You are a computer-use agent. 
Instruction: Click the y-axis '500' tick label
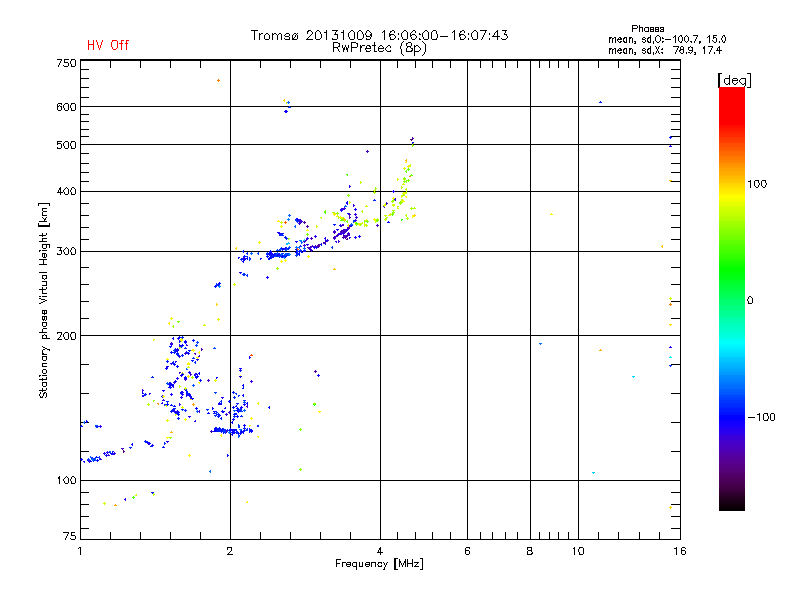click(x=66, y=145)
